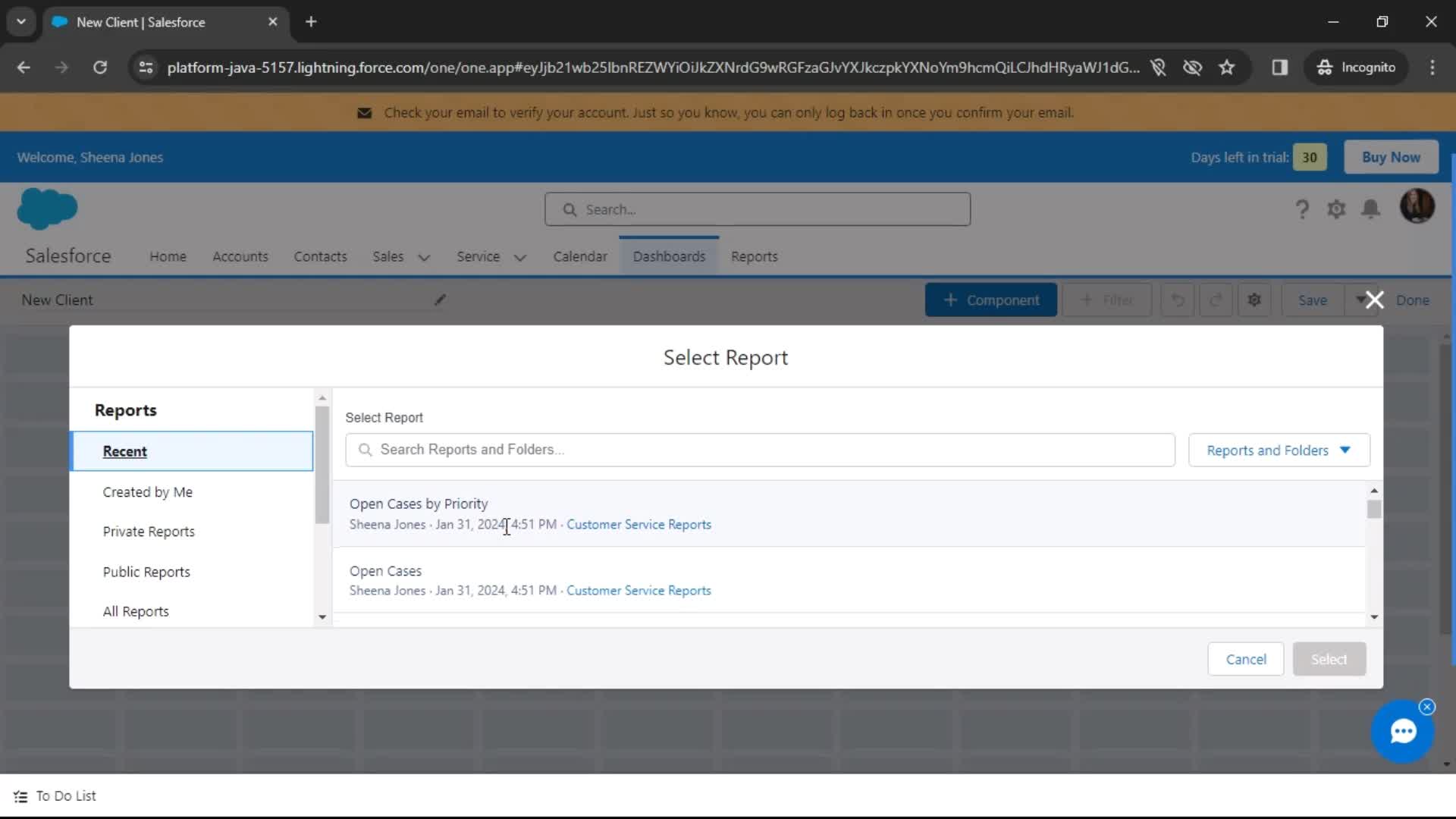
Task: Open the Calendar tab
Action: tap(580, 256)
